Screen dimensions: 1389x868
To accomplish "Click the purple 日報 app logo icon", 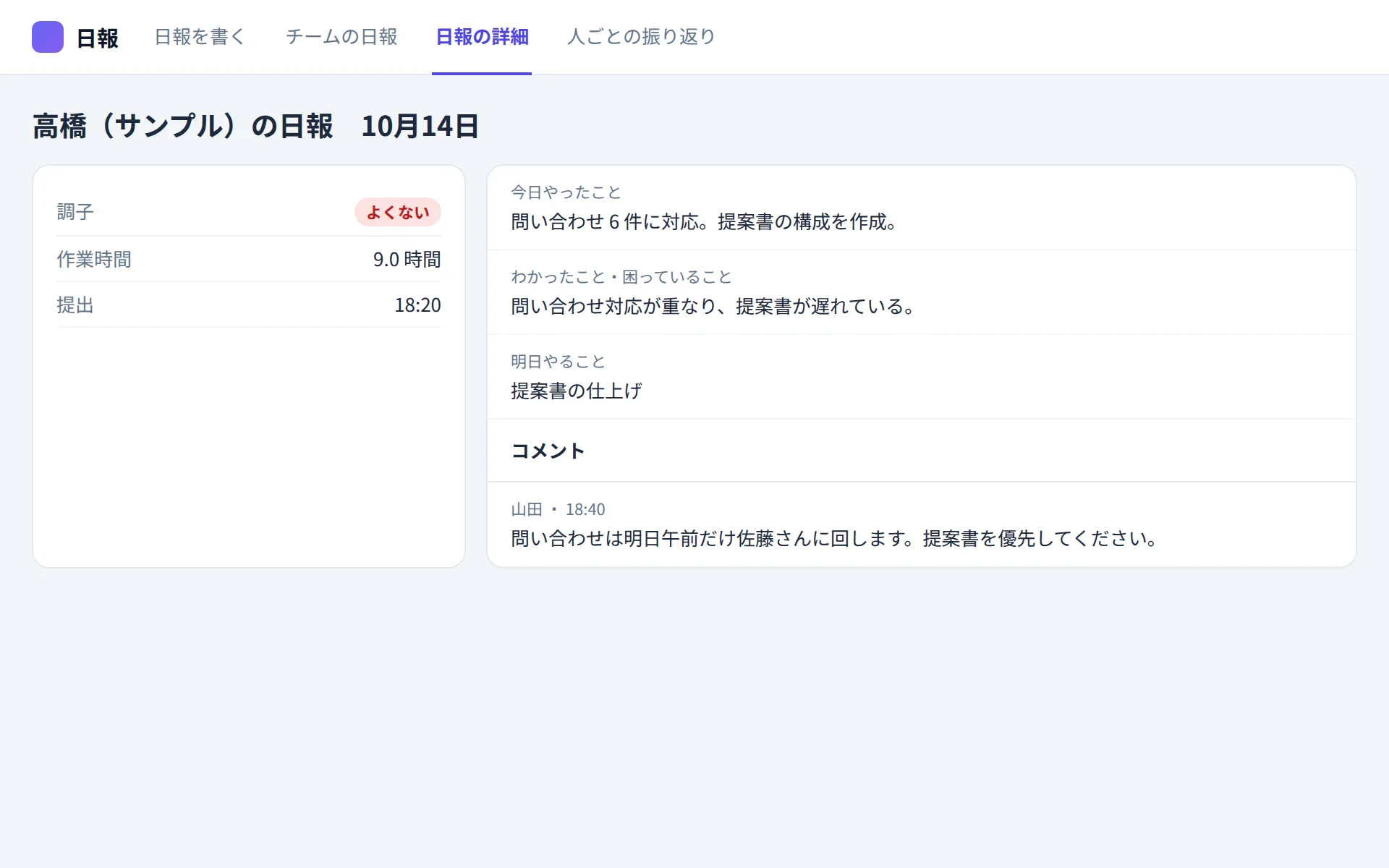I will coord(48,37).
